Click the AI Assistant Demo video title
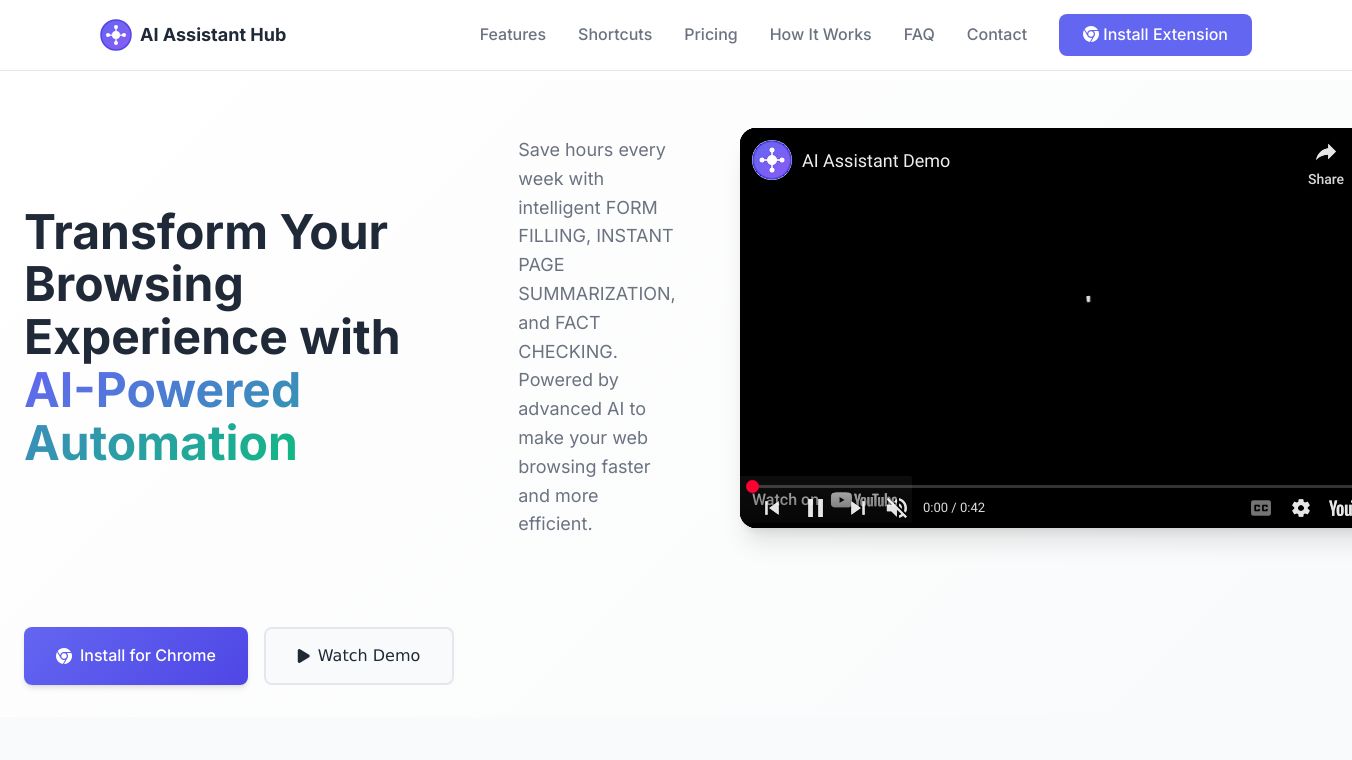The image size is (1352, 760). point(875,161)
